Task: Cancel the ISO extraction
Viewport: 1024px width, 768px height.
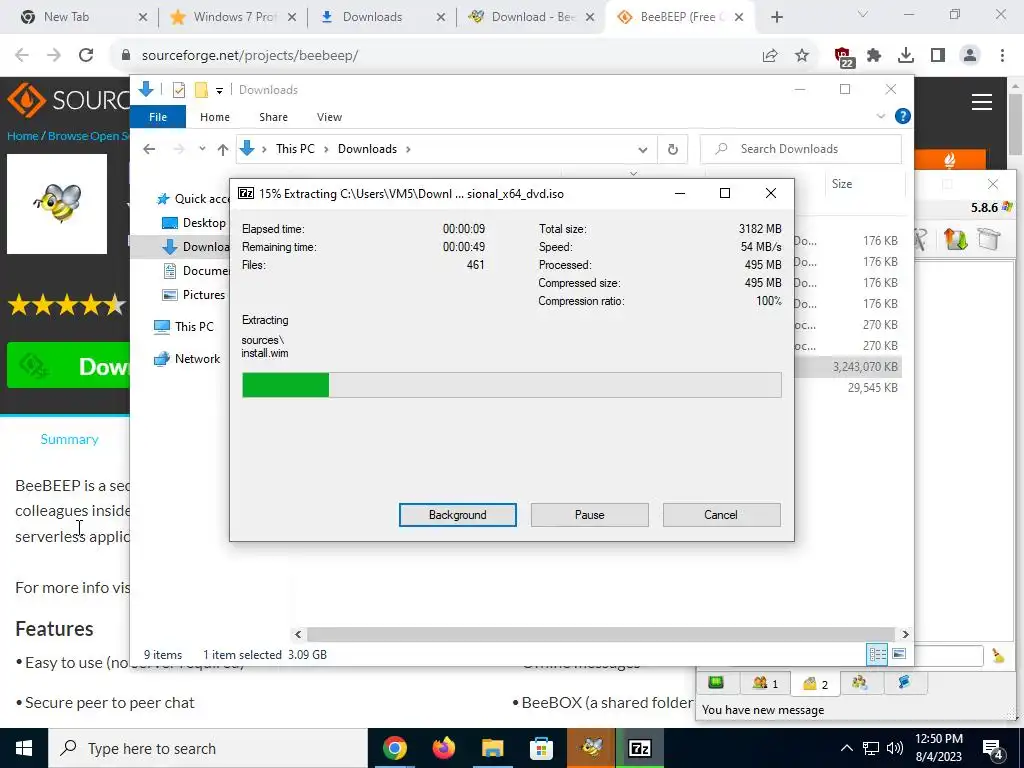Action: (721, 515)
